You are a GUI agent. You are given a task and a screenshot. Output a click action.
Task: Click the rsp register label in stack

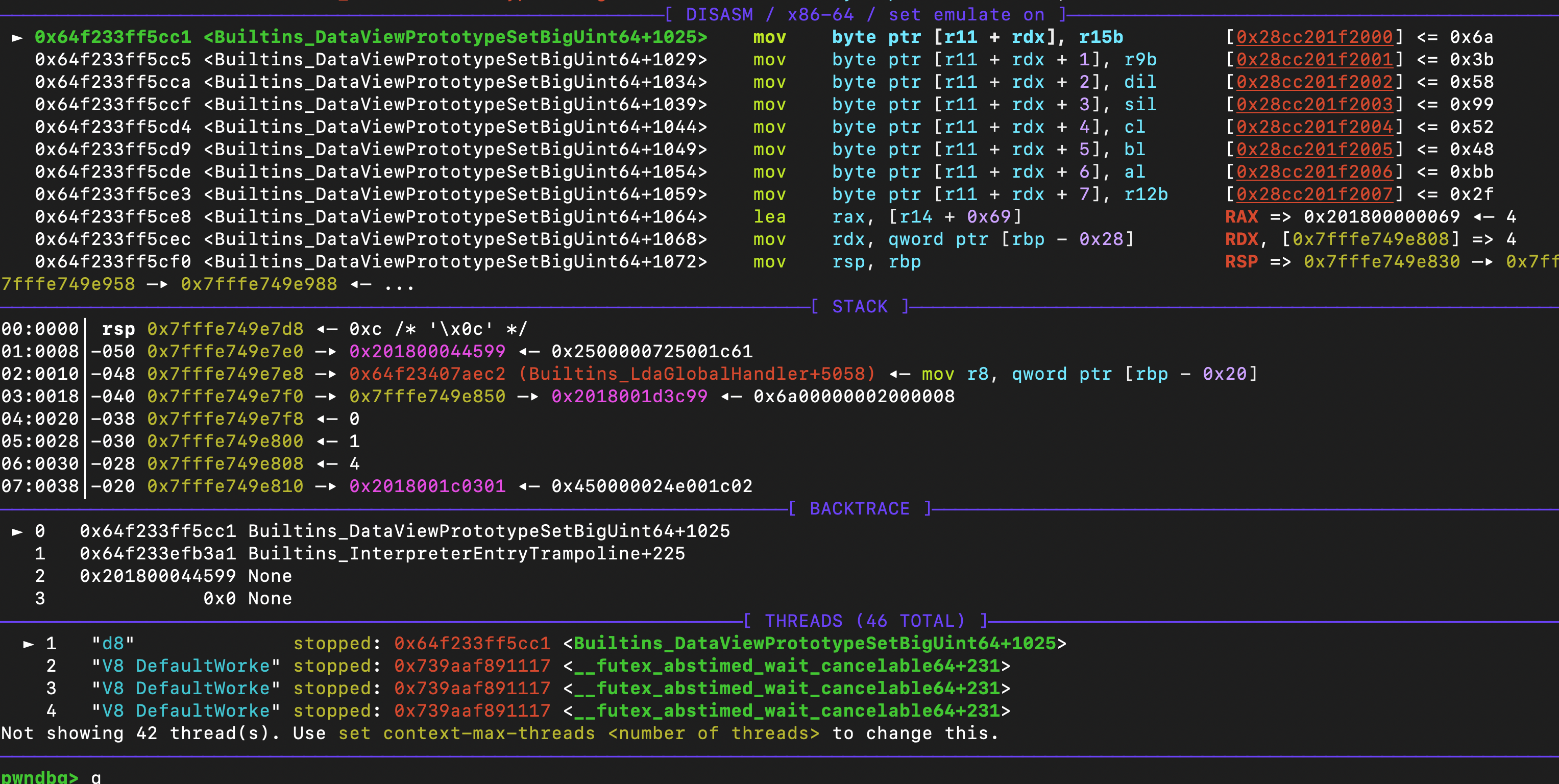point(118,329)
